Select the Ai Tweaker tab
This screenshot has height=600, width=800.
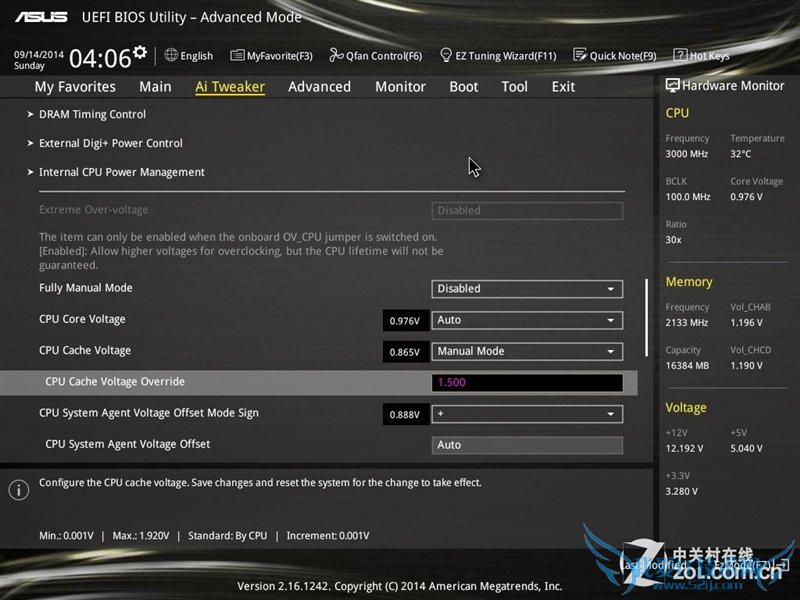pyautogui.click(x=230, y=87)
